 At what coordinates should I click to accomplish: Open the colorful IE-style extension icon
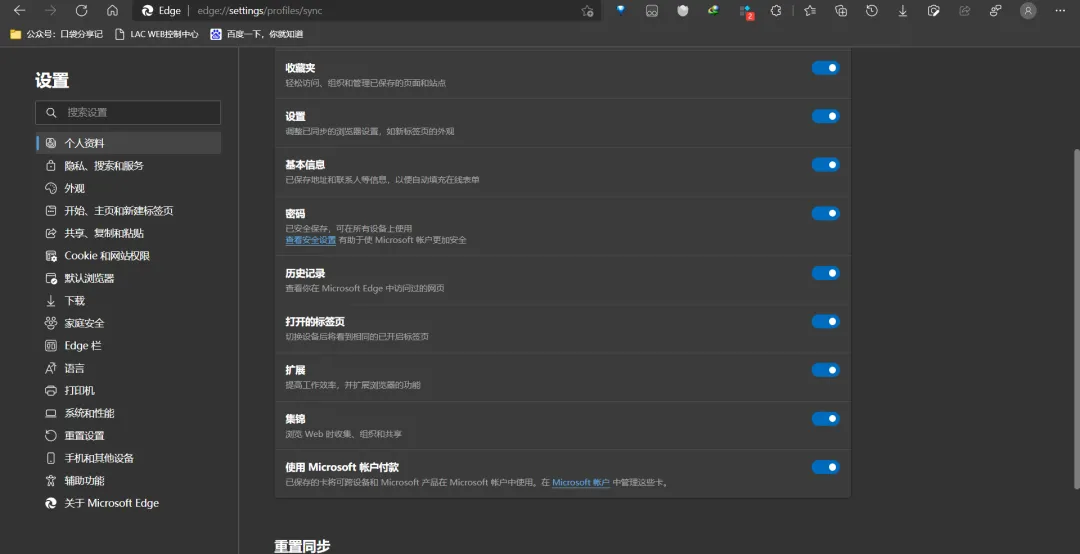[714, 10]
